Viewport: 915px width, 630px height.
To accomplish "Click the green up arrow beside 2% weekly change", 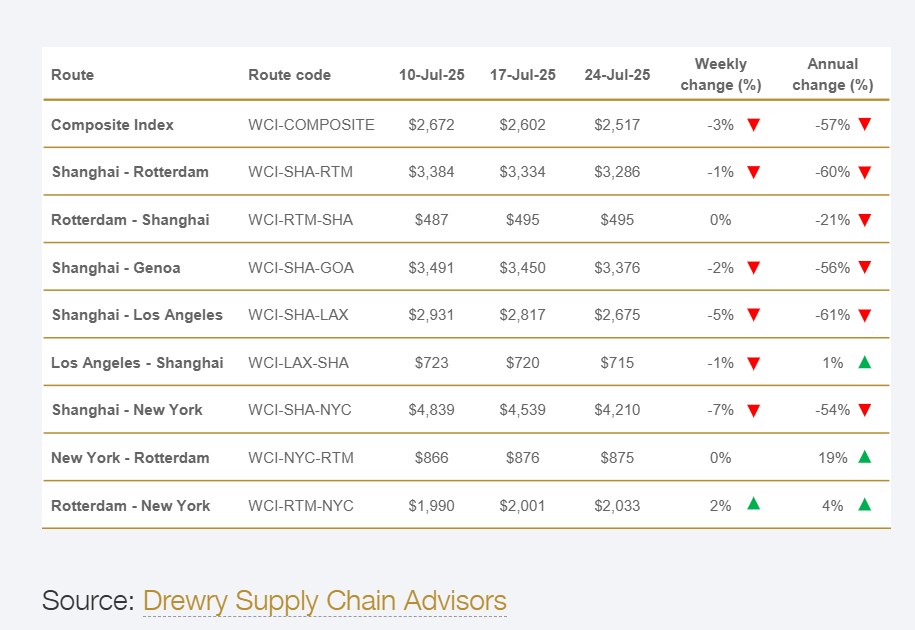I will (753, 503).
